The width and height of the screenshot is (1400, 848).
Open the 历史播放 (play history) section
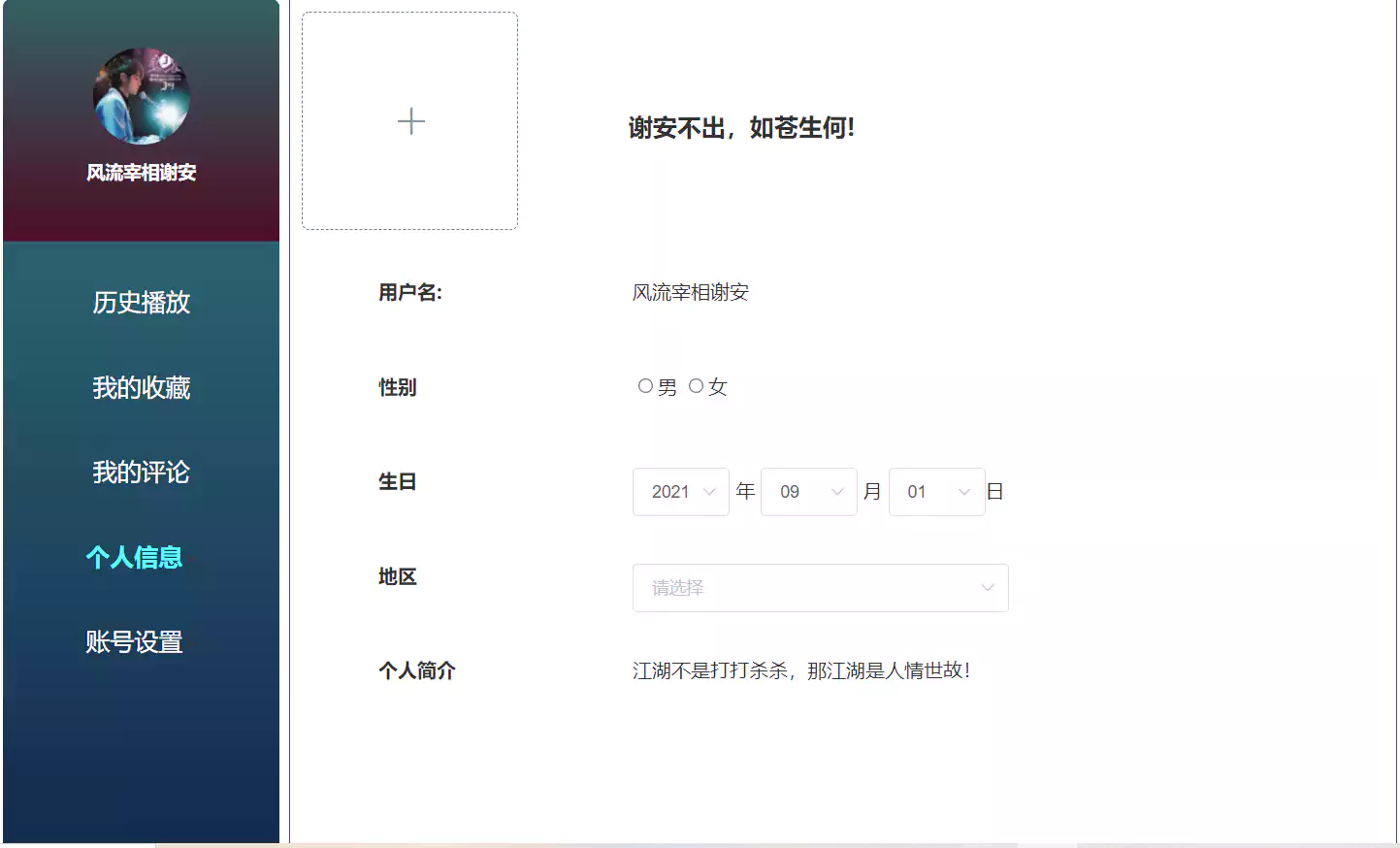141,302
